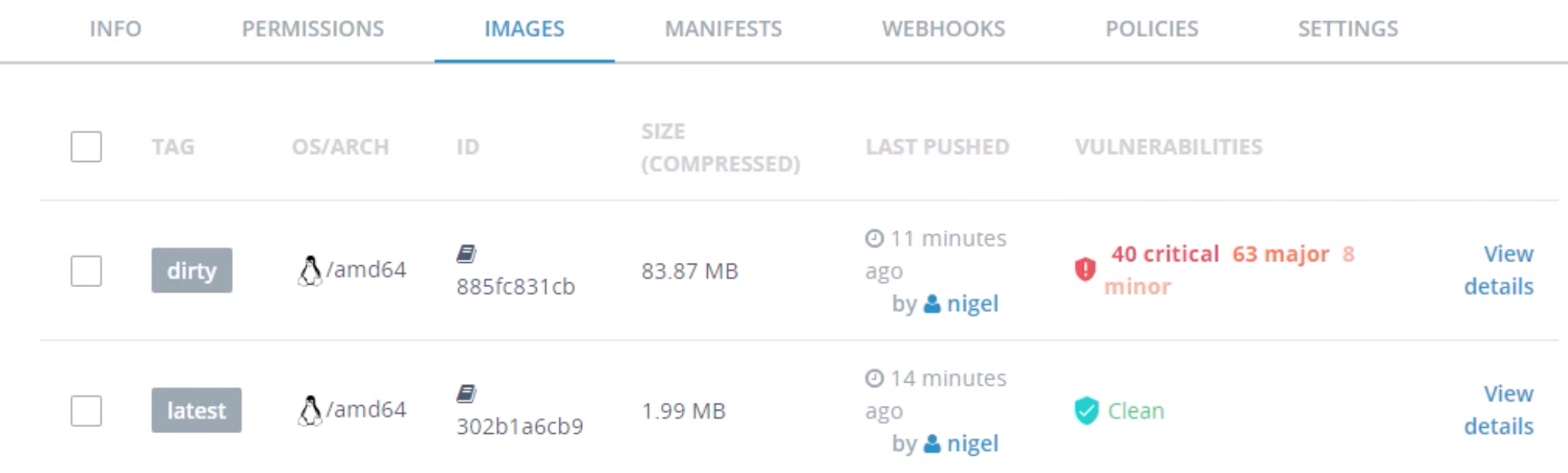Screen dimensions: 1568x473
Task: Check the select-all checkbox in header
Action: tap(86, 148)
